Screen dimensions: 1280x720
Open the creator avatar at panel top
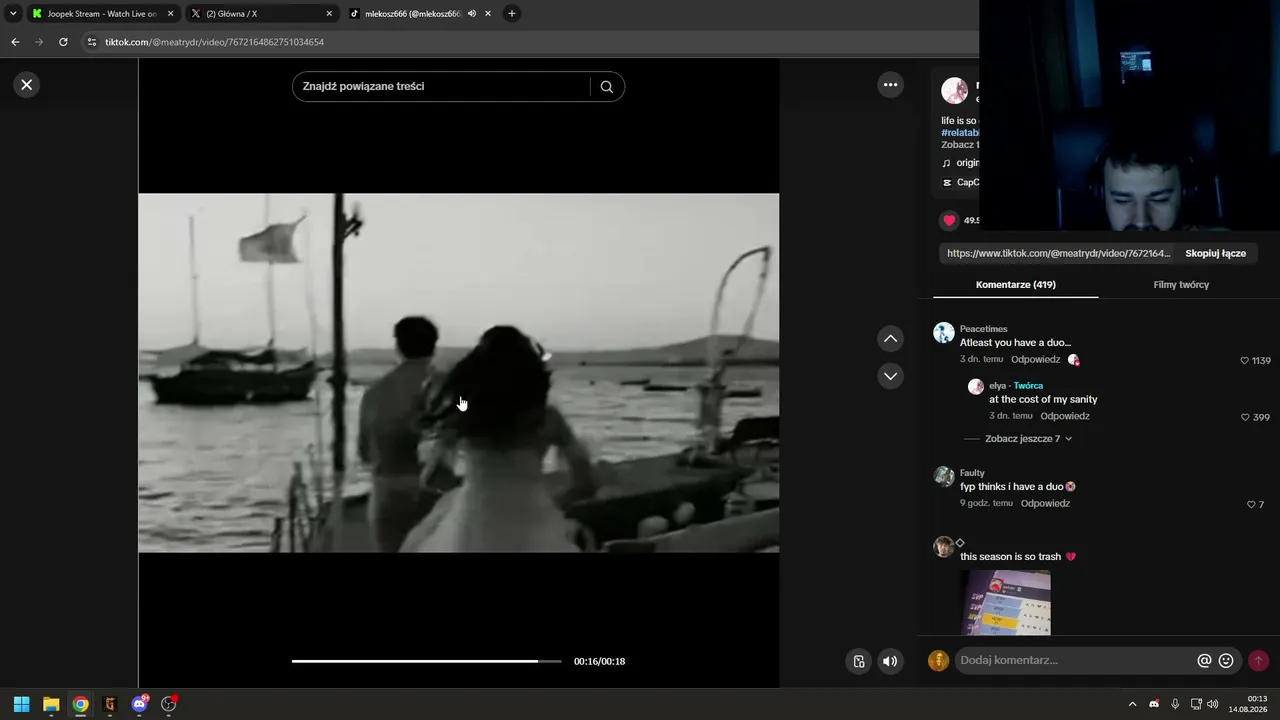coord(955,91)
